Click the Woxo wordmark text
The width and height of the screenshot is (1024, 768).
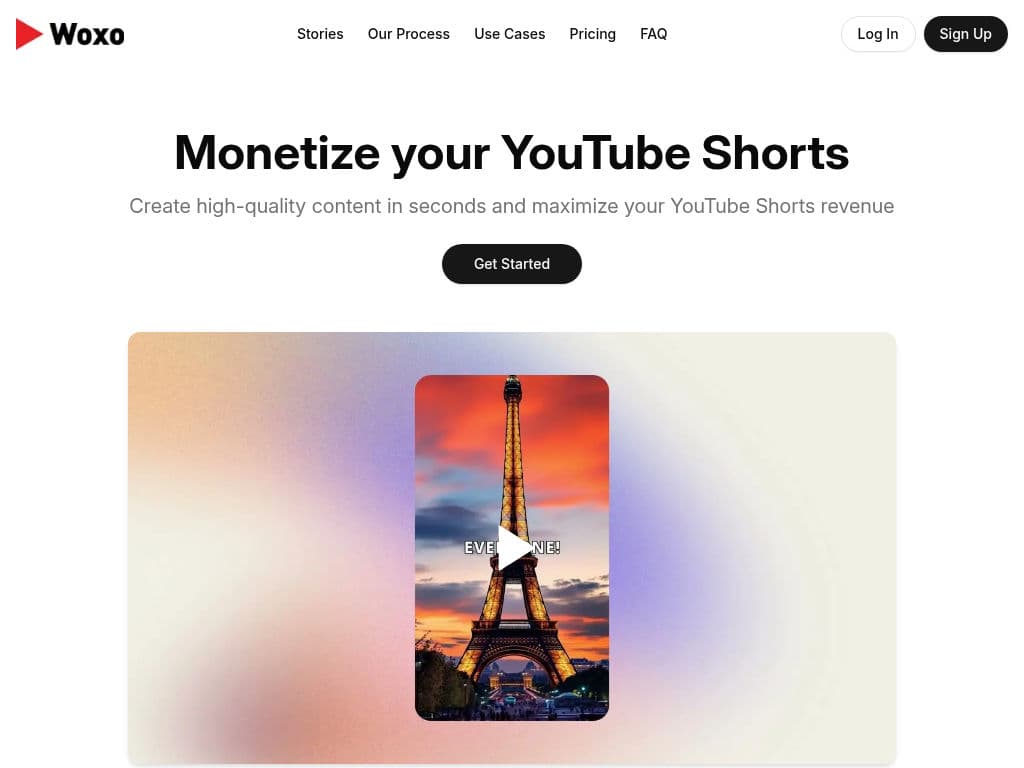(87, 35)
